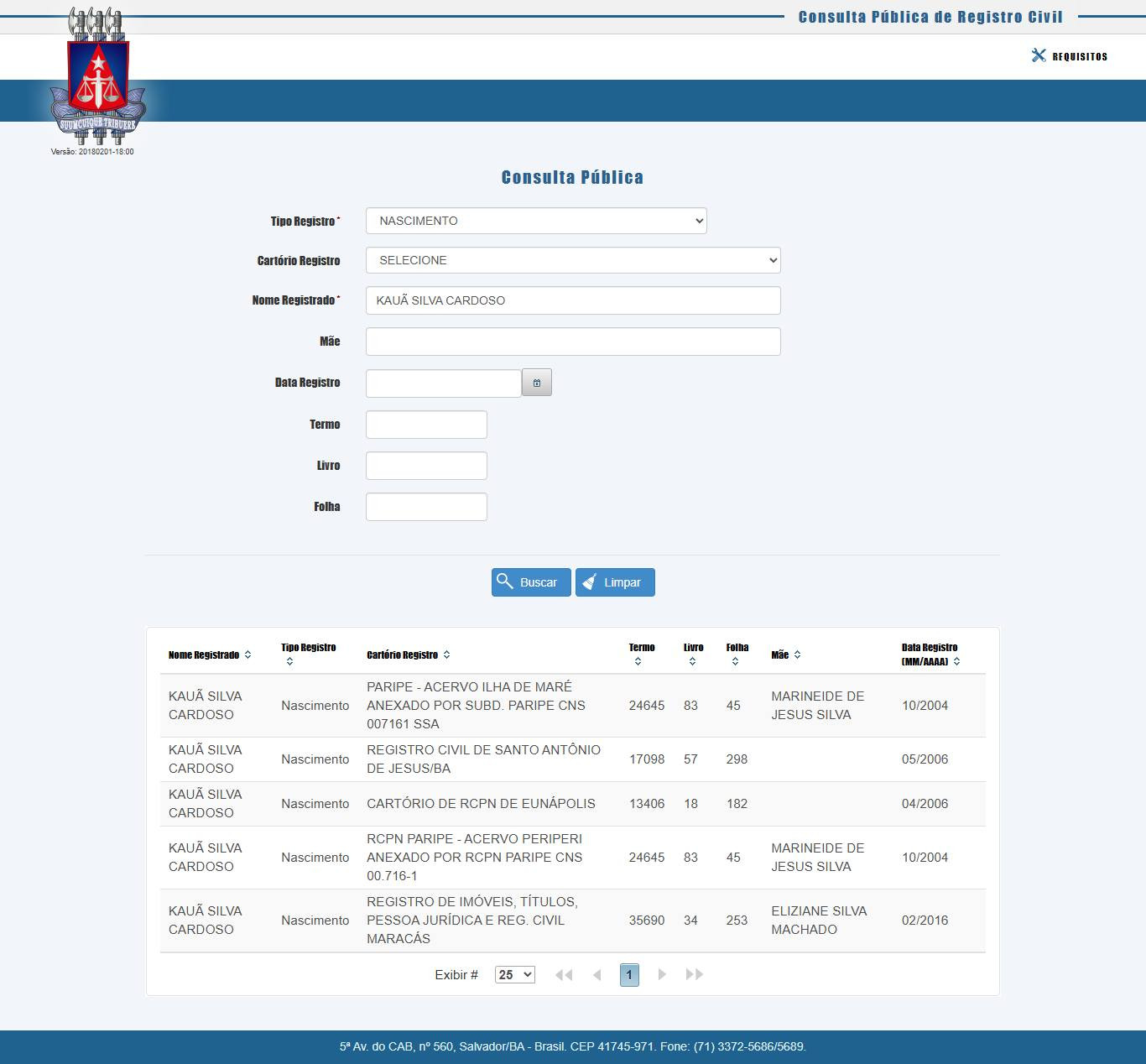Sort by Nome Registrado column arrows
Screen dimensions: 1146x1064
[247, 655]
